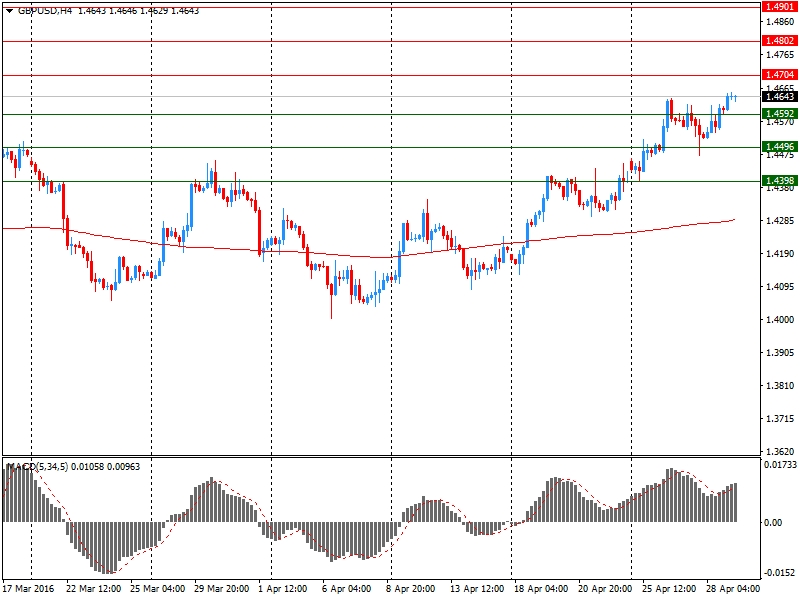Click the 1.4095 price axis label
Image resolution: width=800 pixels, height=600 pixels.
pos(780,287)
